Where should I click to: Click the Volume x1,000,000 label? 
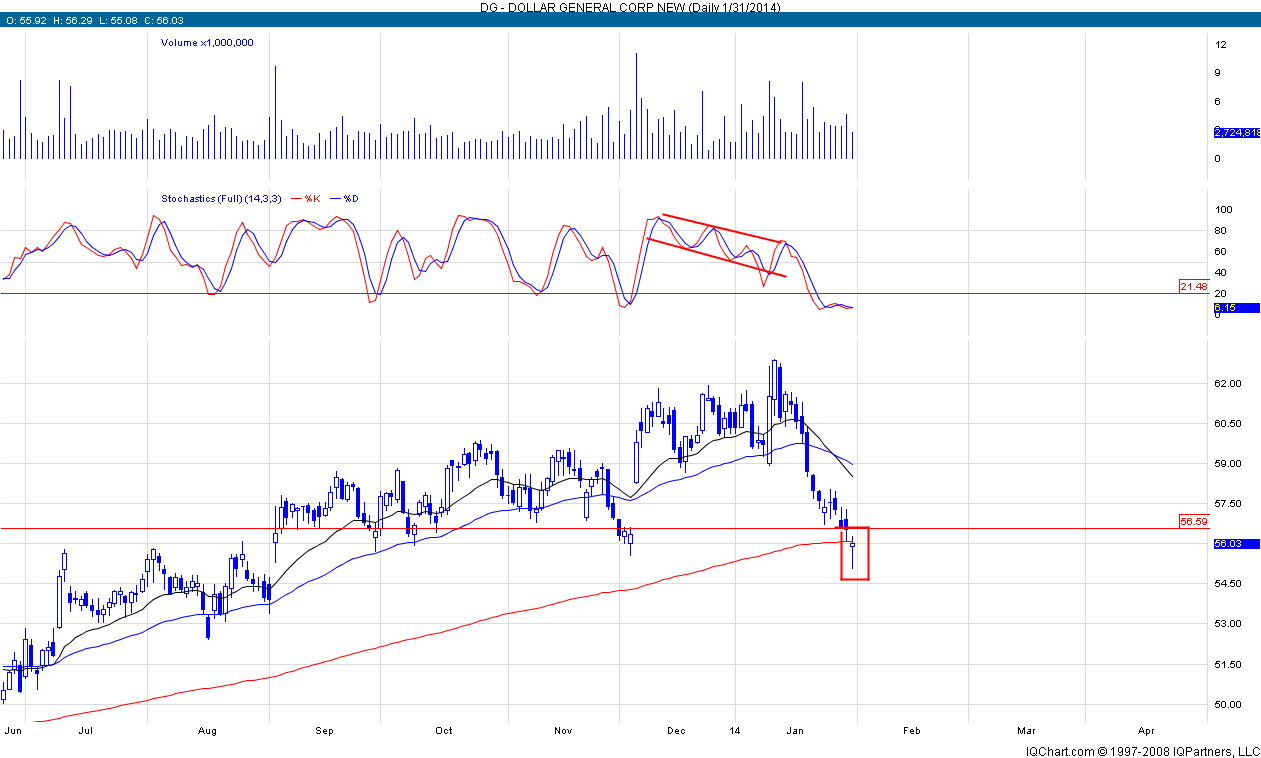click(x=207, y=42)
